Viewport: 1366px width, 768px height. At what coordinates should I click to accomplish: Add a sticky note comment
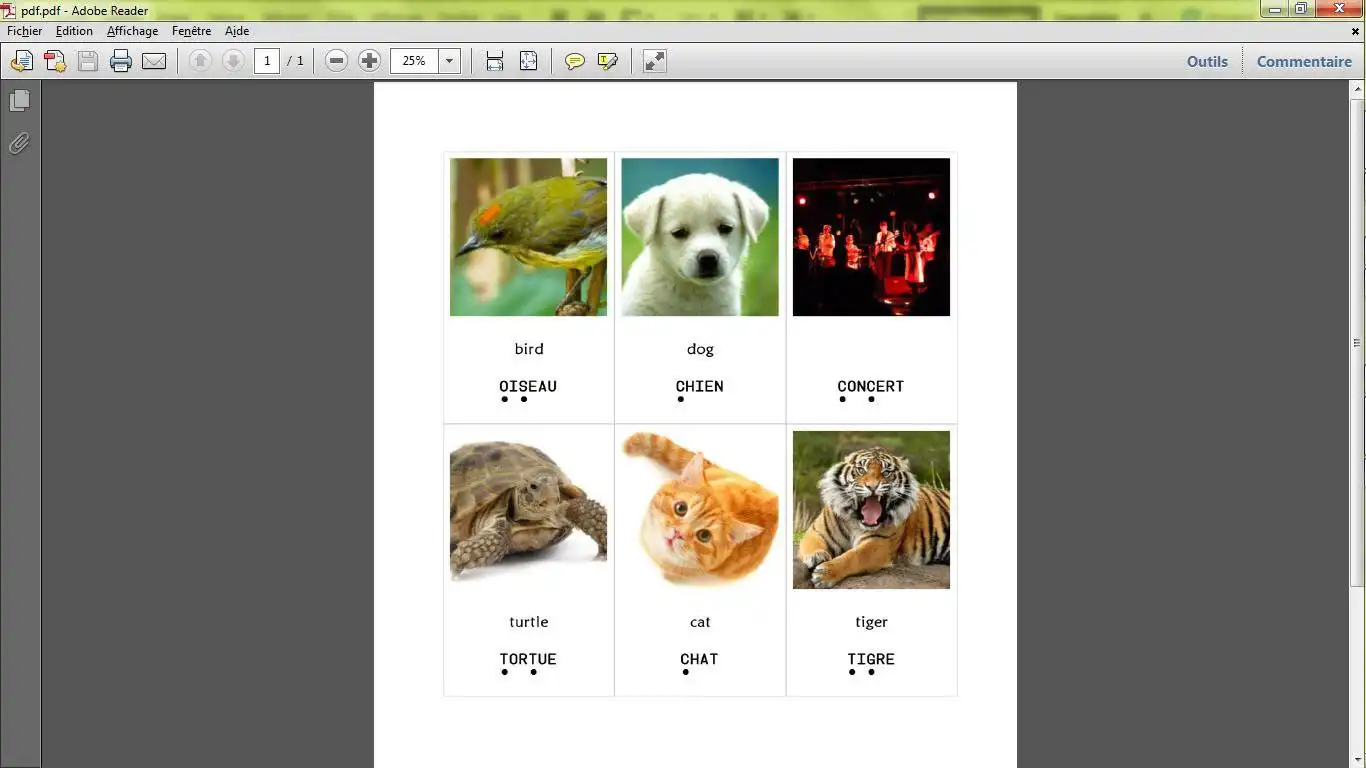click(x=574, y=61)
